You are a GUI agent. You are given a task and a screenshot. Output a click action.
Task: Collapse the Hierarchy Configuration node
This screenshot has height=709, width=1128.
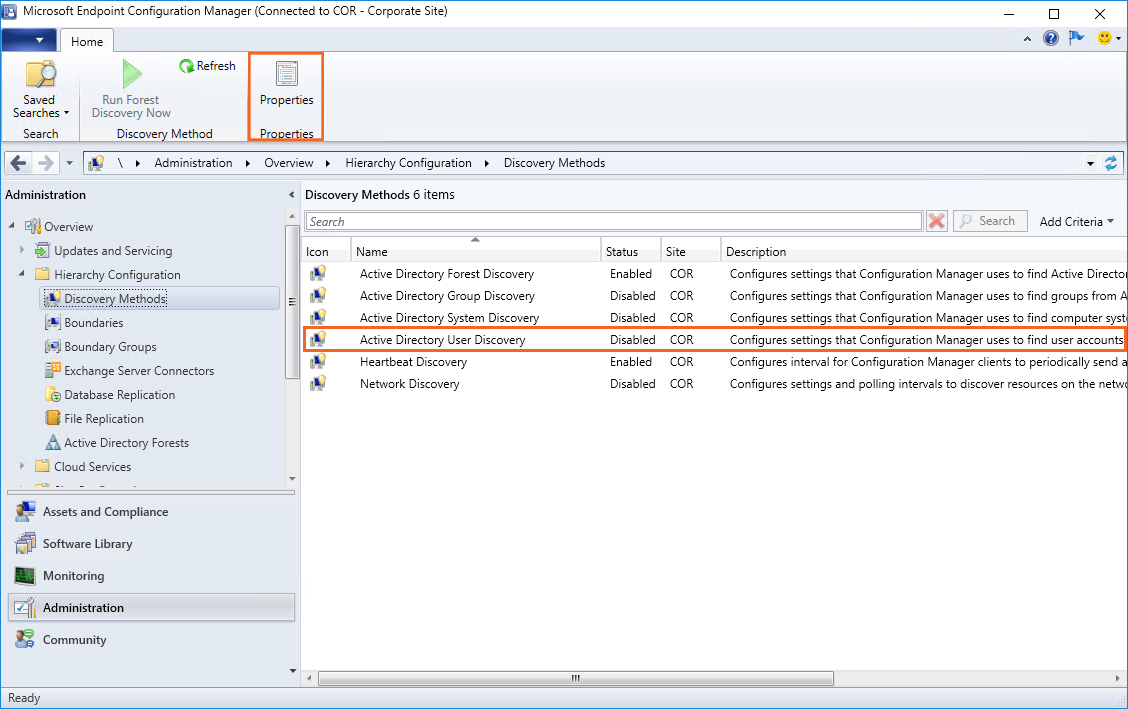[22, 275]
